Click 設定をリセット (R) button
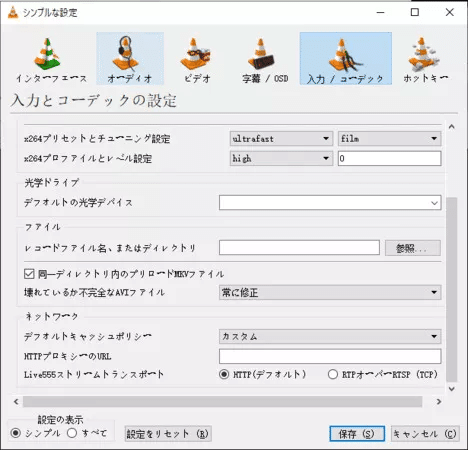This screenshot has height=450, width=468. tap(168, 434)
